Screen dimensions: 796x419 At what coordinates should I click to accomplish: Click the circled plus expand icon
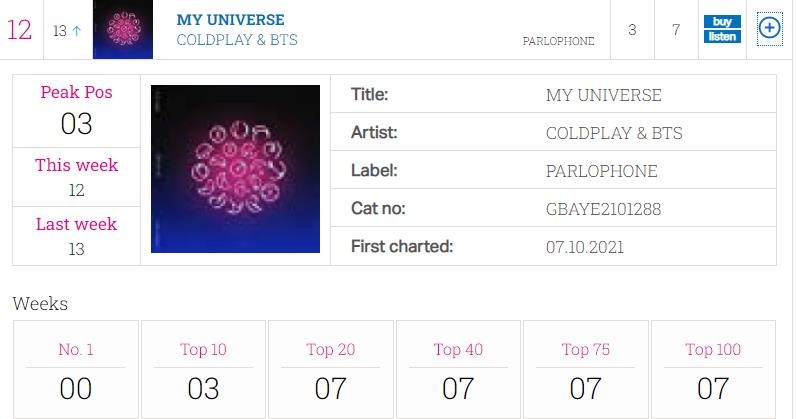pyautogui.click(x=769, y=29)
